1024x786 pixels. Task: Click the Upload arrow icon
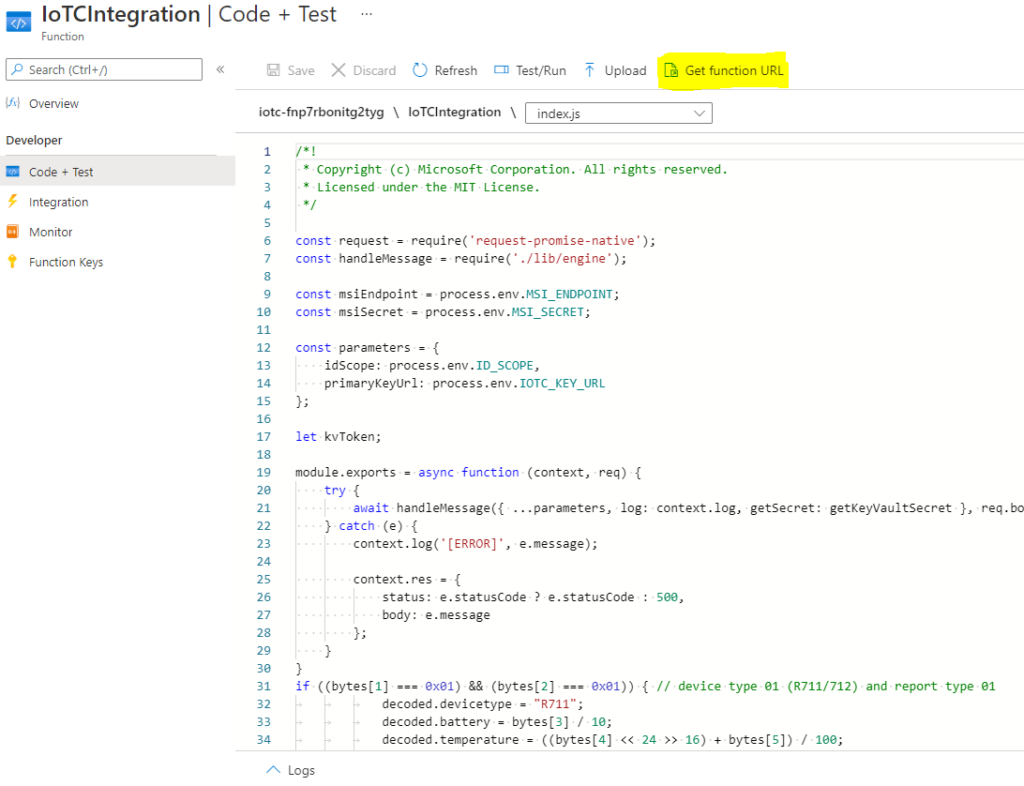click(x=590, y=71)
